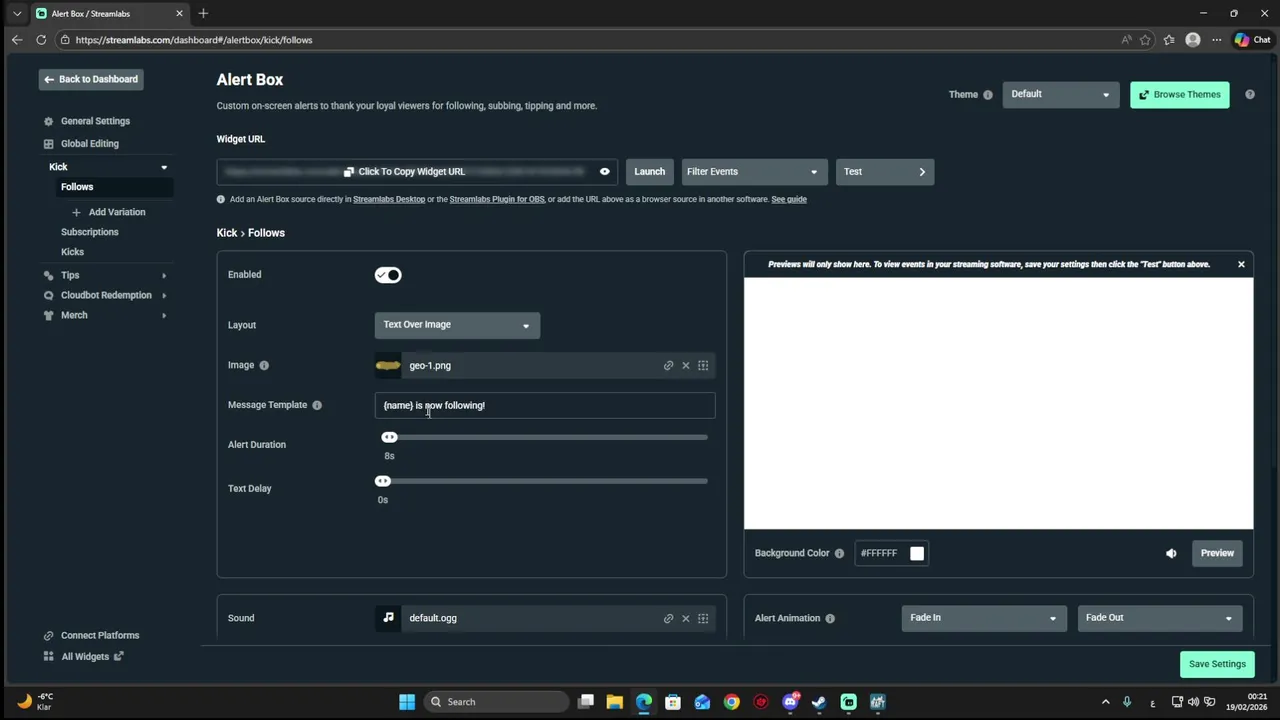Click the Theme info icon
The width and height of the screenshot is (1280, 720).
[988, 95]
